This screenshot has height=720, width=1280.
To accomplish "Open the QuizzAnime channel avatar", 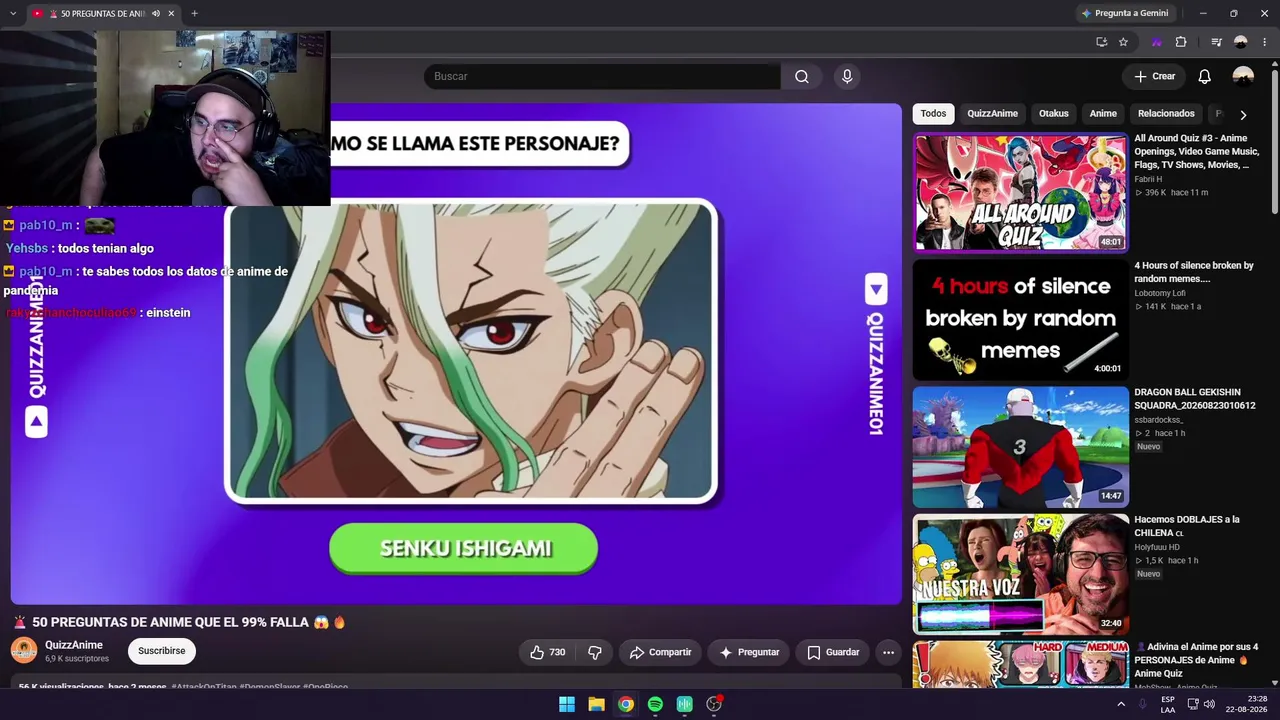I will click(x=24, y=651).
